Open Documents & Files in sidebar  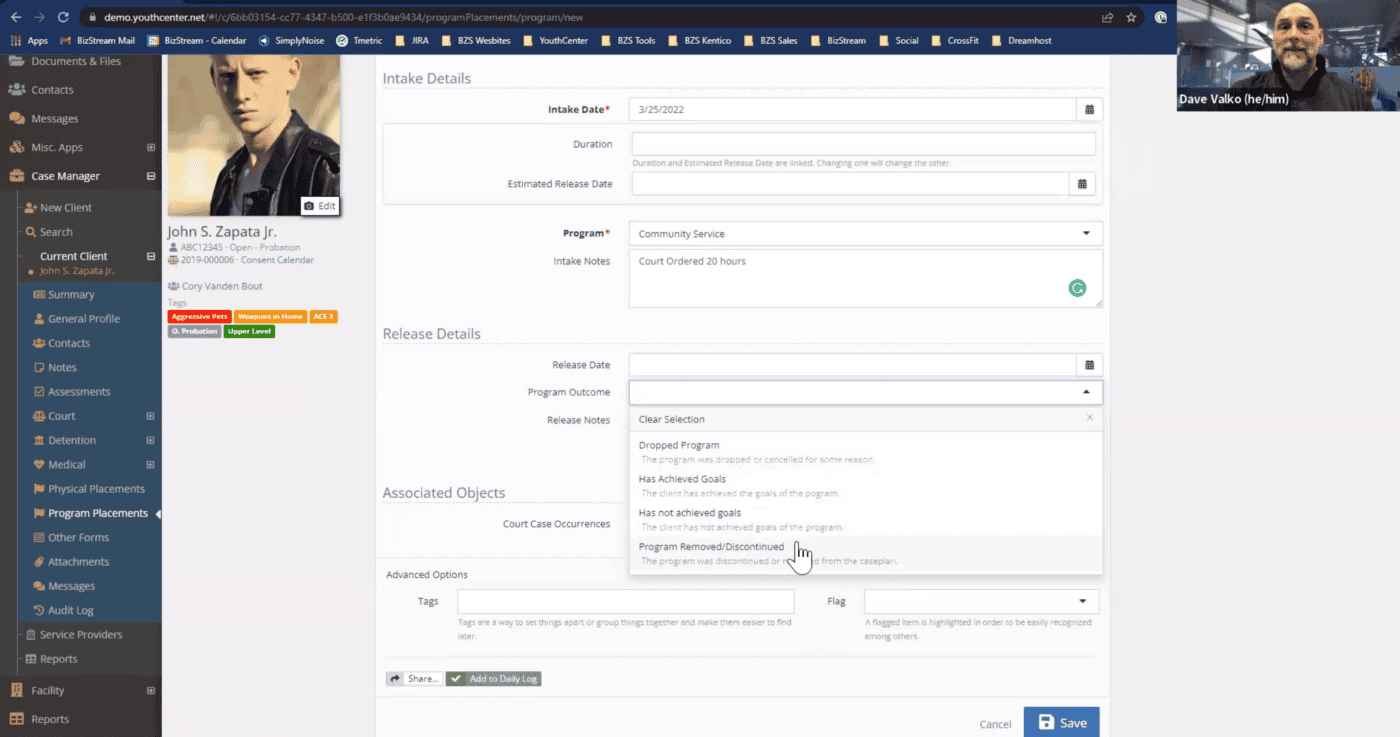(75, 61)
